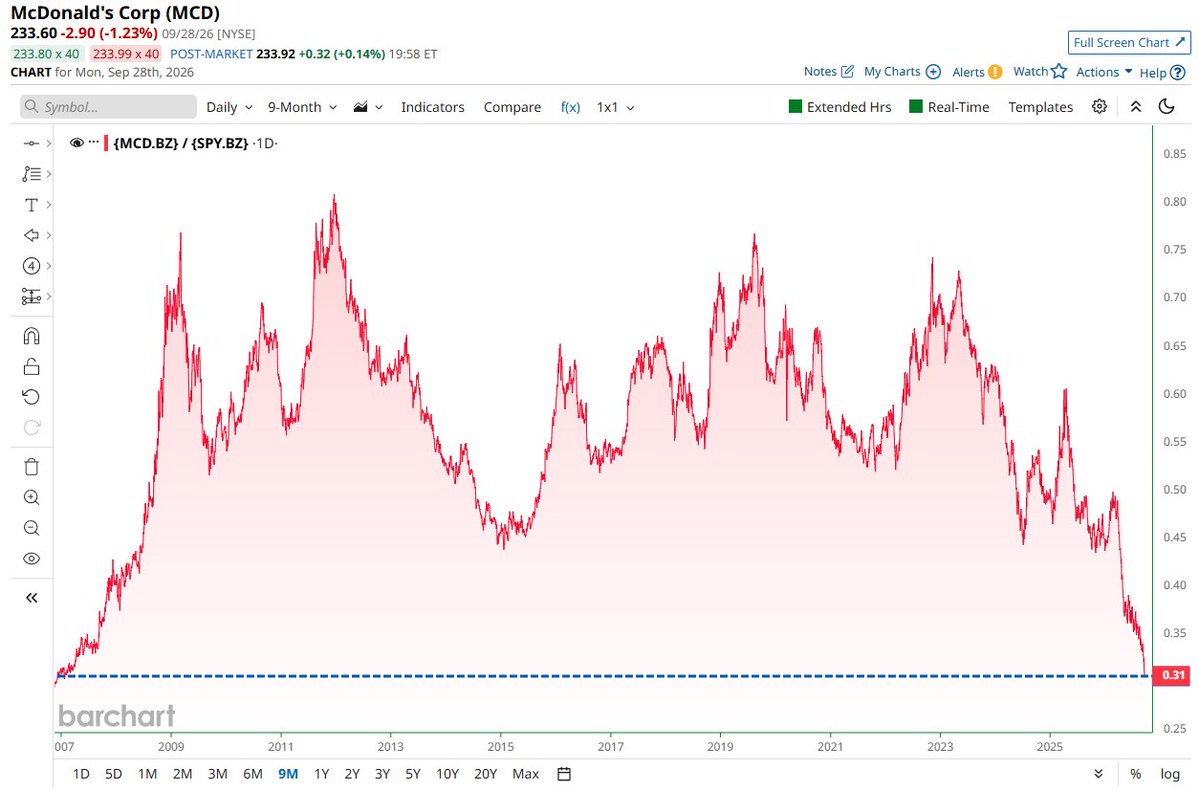1199x790 pixels.
Task: Select the measurement/projection tool
Action: (31, 297)
